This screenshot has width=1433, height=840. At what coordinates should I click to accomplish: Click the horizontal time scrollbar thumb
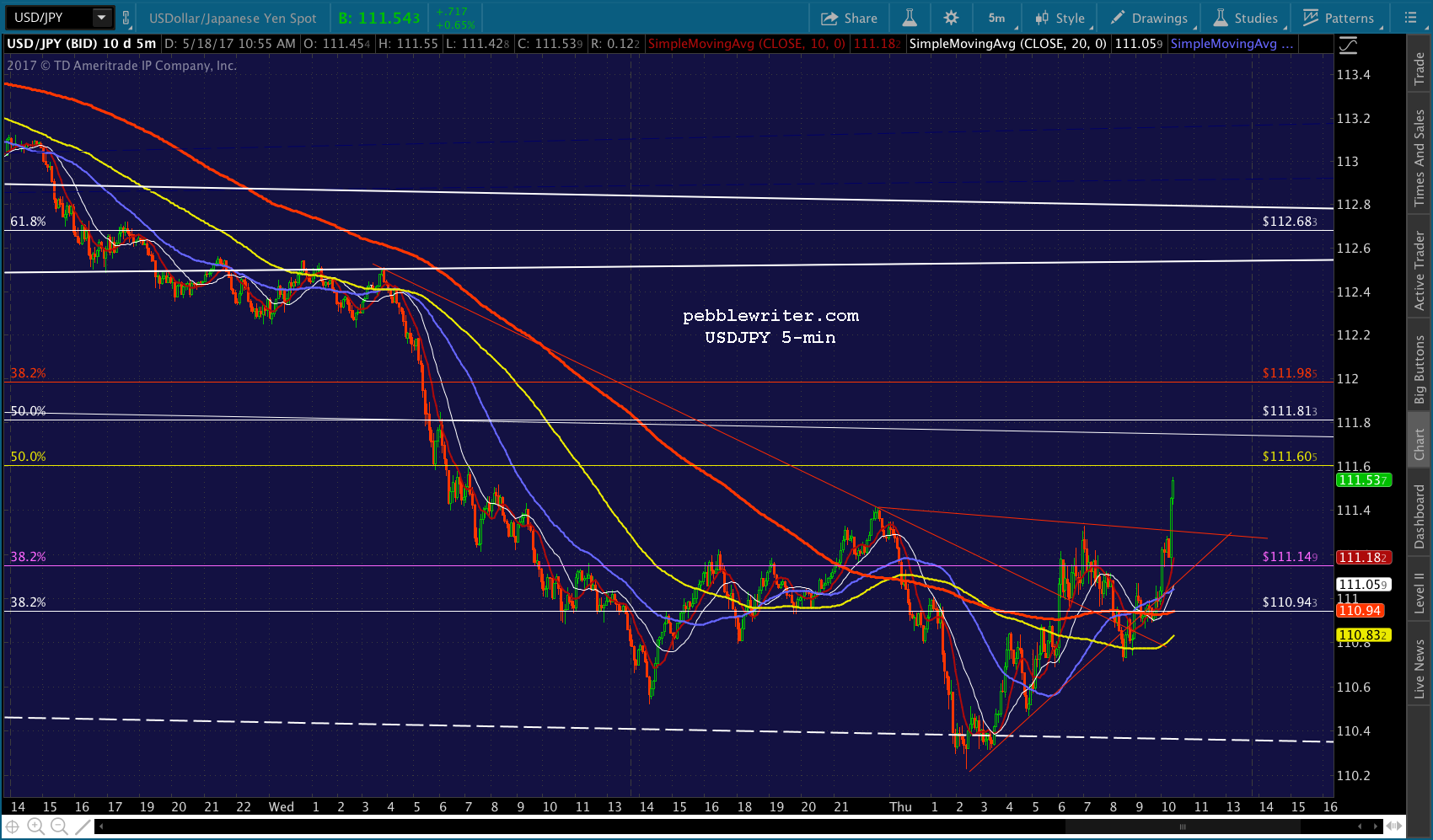click(1182, 827)
